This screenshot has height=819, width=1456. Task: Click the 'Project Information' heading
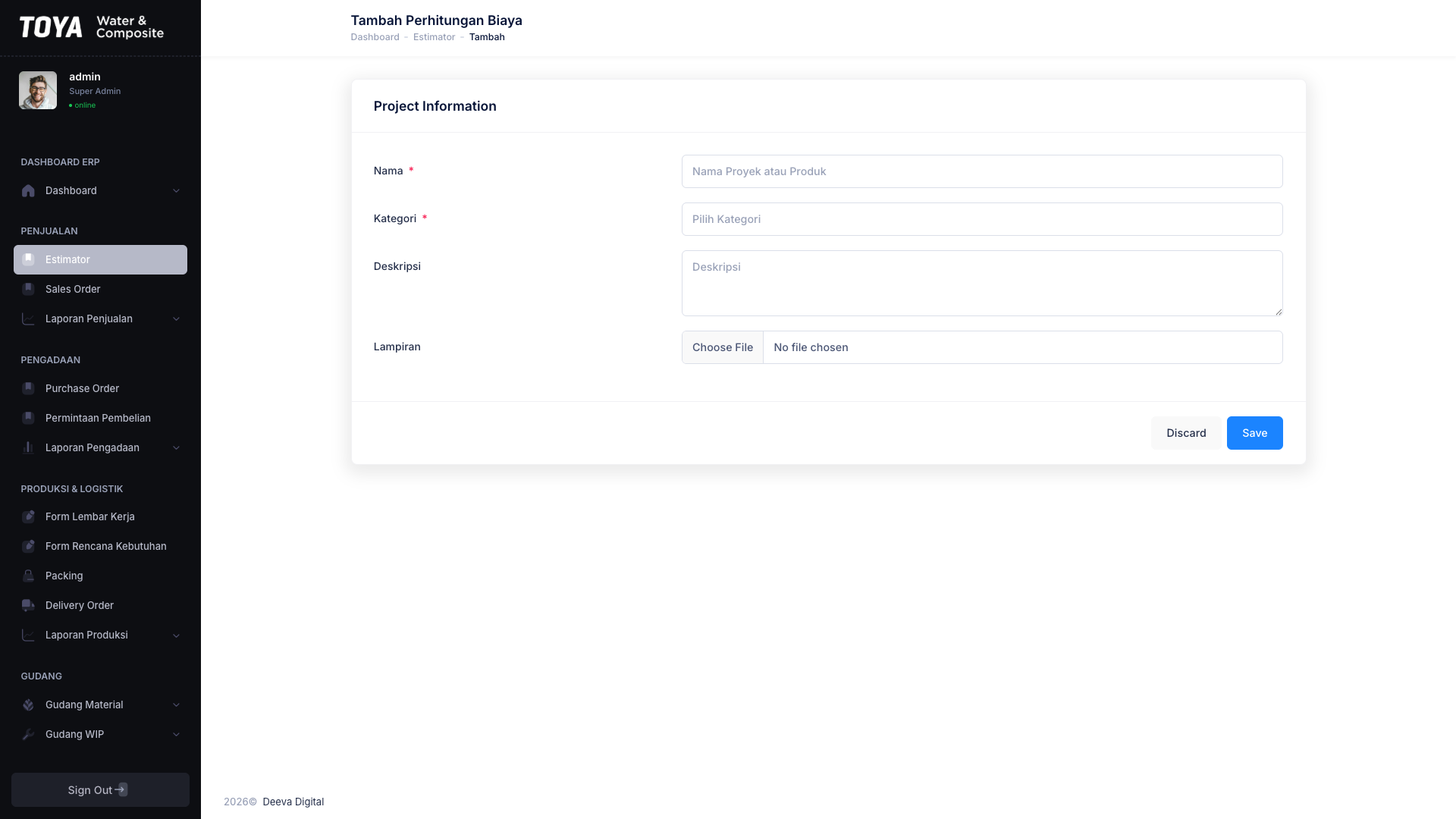pyautogui.click(x=435, y=106)
